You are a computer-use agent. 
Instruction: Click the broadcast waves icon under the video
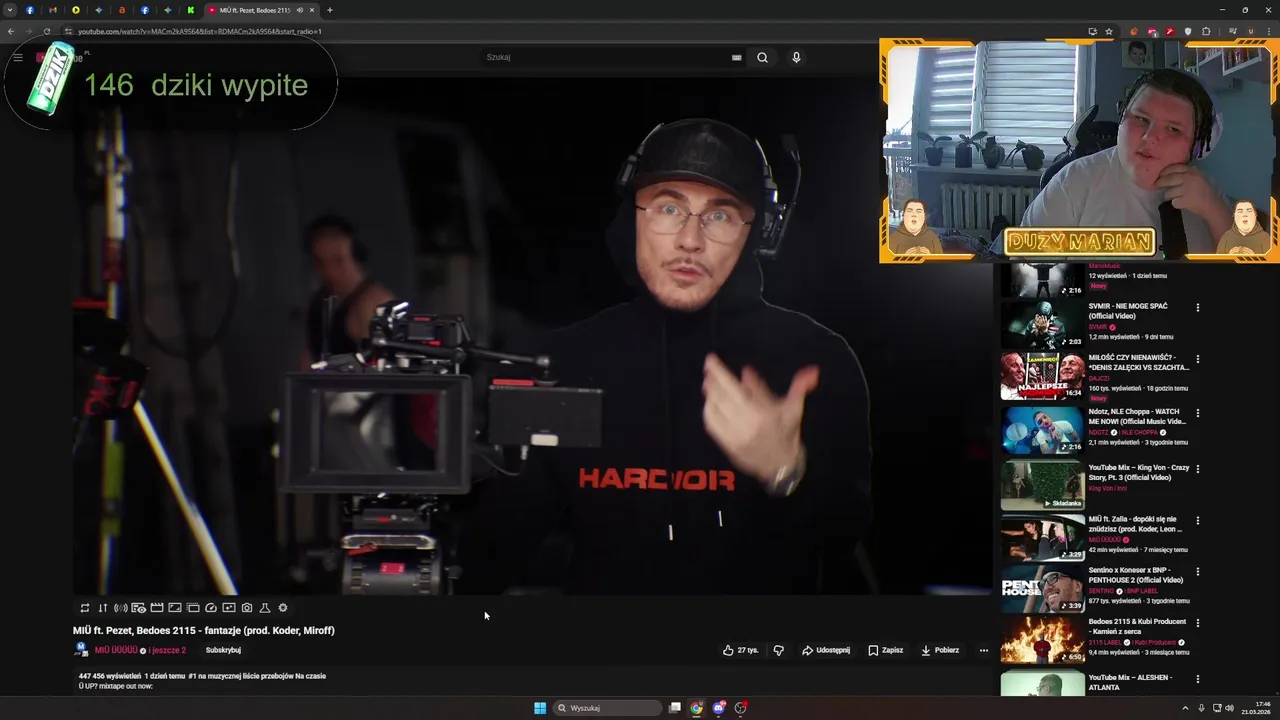120,608
